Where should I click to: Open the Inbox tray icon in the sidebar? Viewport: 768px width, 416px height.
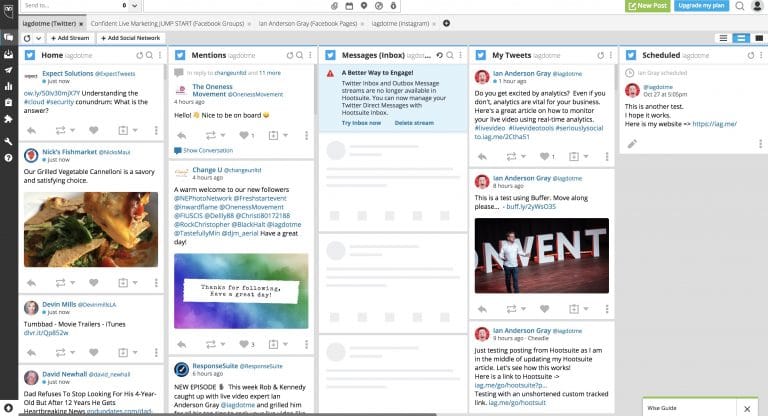8,54
